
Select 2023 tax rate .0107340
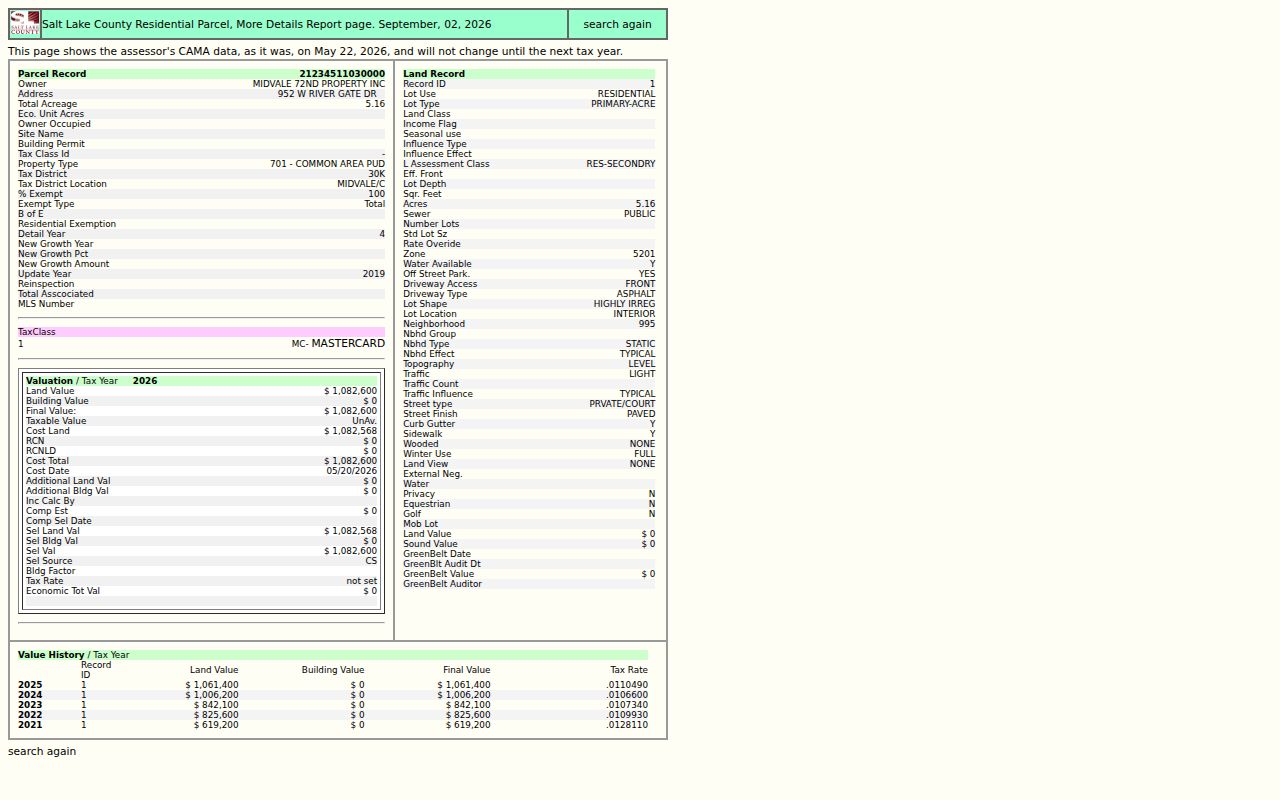pos(627,705)
